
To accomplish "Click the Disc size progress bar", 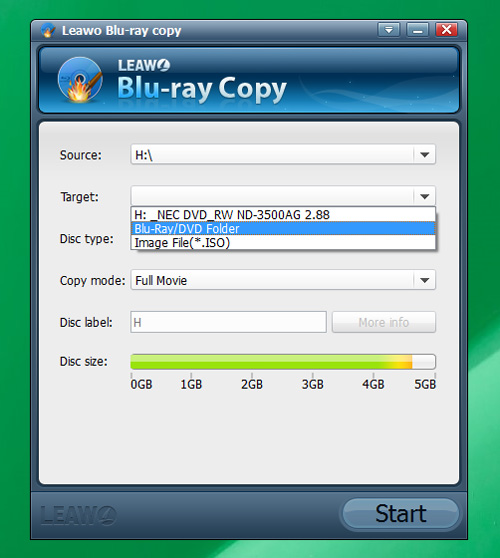I will pyautogui.click(x=283, y=362).
